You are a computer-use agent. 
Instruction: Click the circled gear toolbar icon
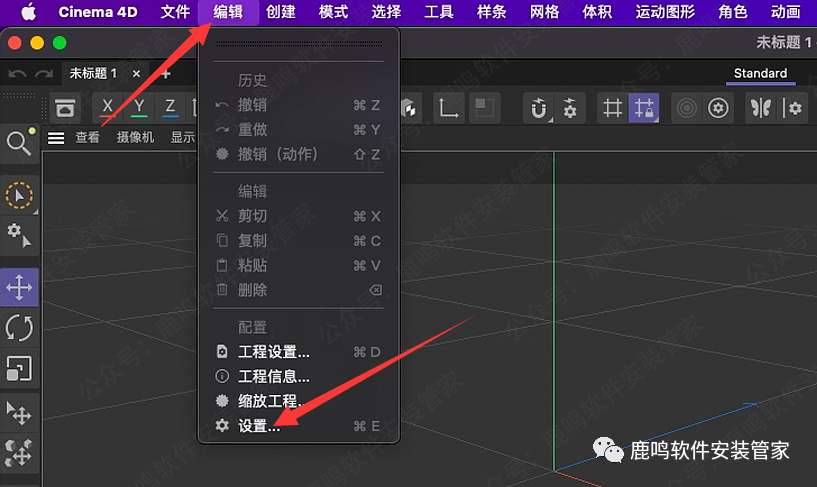(718, 108)
